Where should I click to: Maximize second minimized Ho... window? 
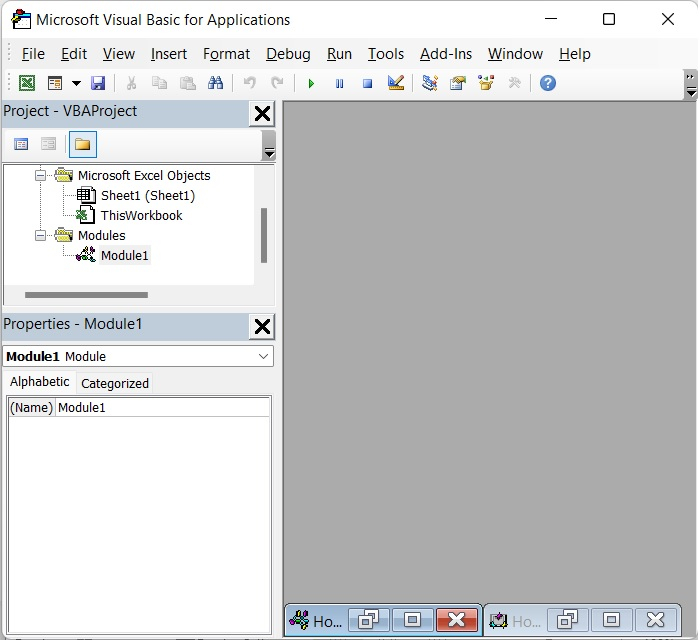611,619
